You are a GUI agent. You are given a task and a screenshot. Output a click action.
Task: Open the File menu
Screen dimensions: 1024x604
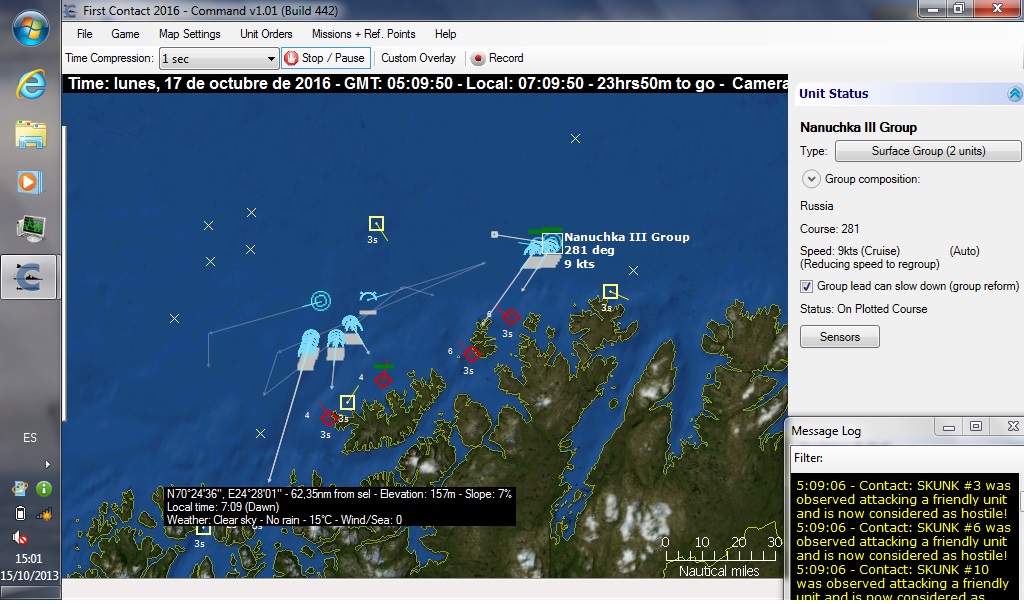[84, 34]
